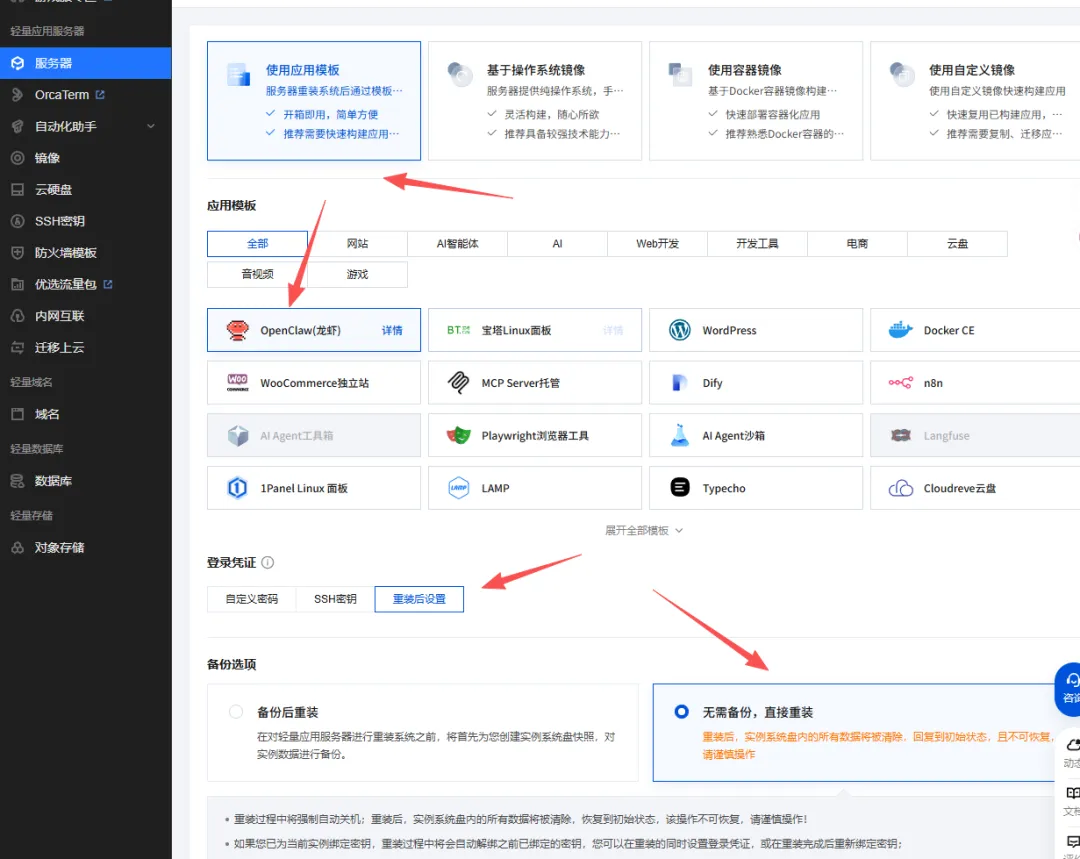Switch to the 音视频 template tab
This screenshot has height=859, width=1080.
[258, 274]
